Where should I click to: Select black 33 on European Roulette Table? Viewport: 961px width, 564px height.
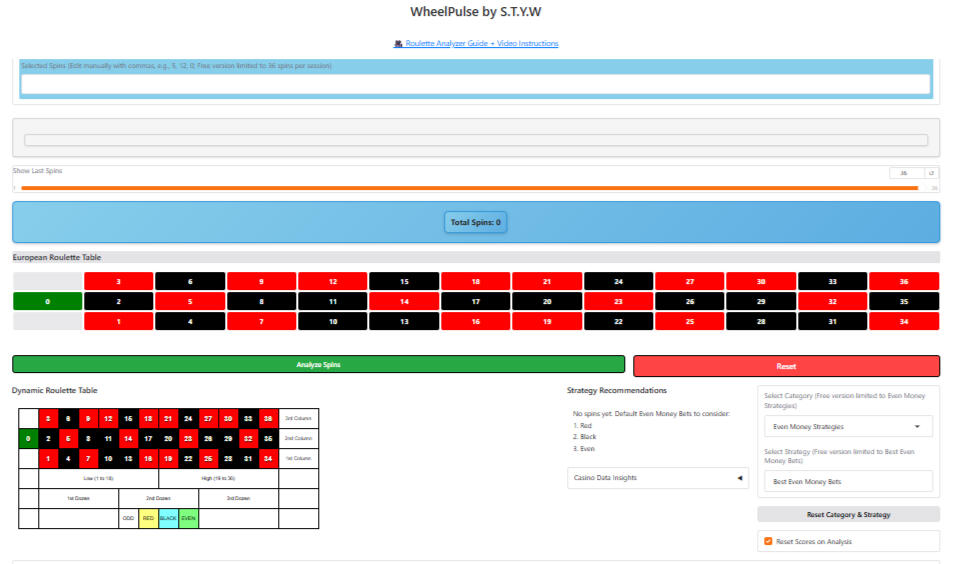(832, 281)
